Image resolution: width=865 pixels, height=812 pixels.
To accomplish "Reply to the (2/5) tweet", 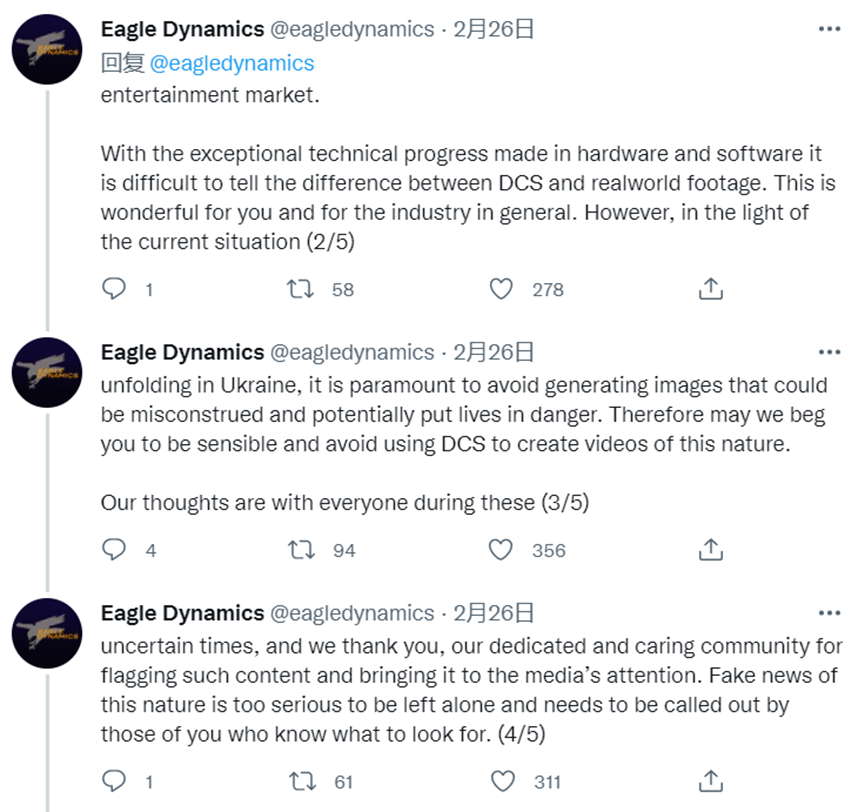I will pos(114,289).
